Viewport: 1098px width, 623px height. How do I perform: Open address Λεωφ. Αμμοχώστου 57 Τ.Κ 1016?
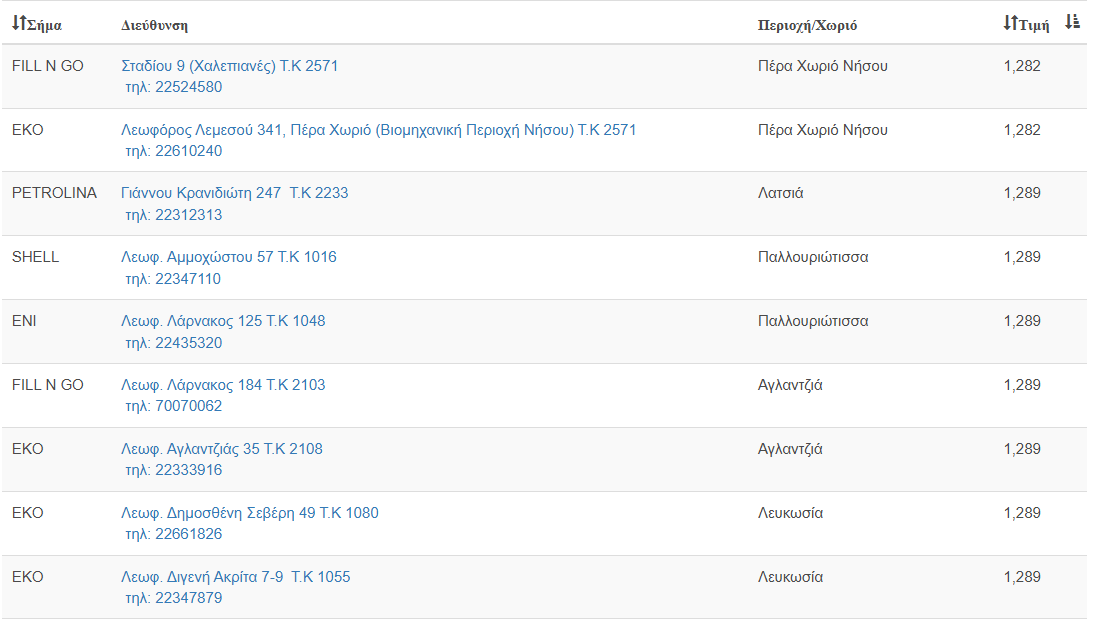point(229,257)
